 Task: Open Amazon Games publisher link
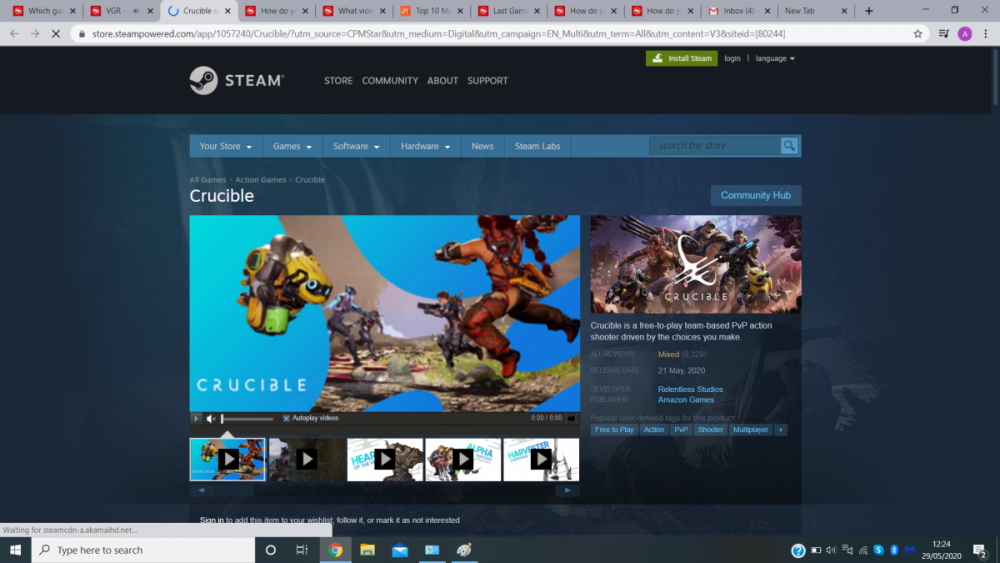click(686, 400)
